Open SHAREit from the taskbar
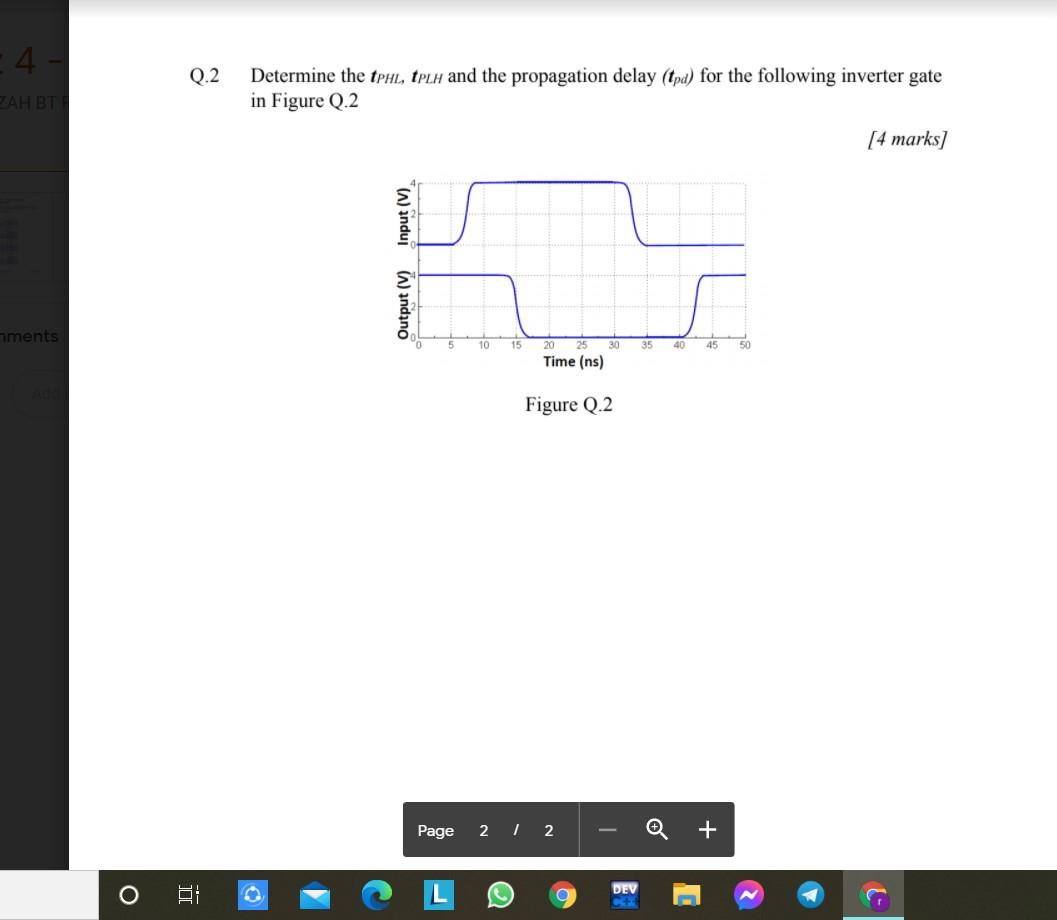Viewport: 1057px width, 920px height. click(252, 895)
